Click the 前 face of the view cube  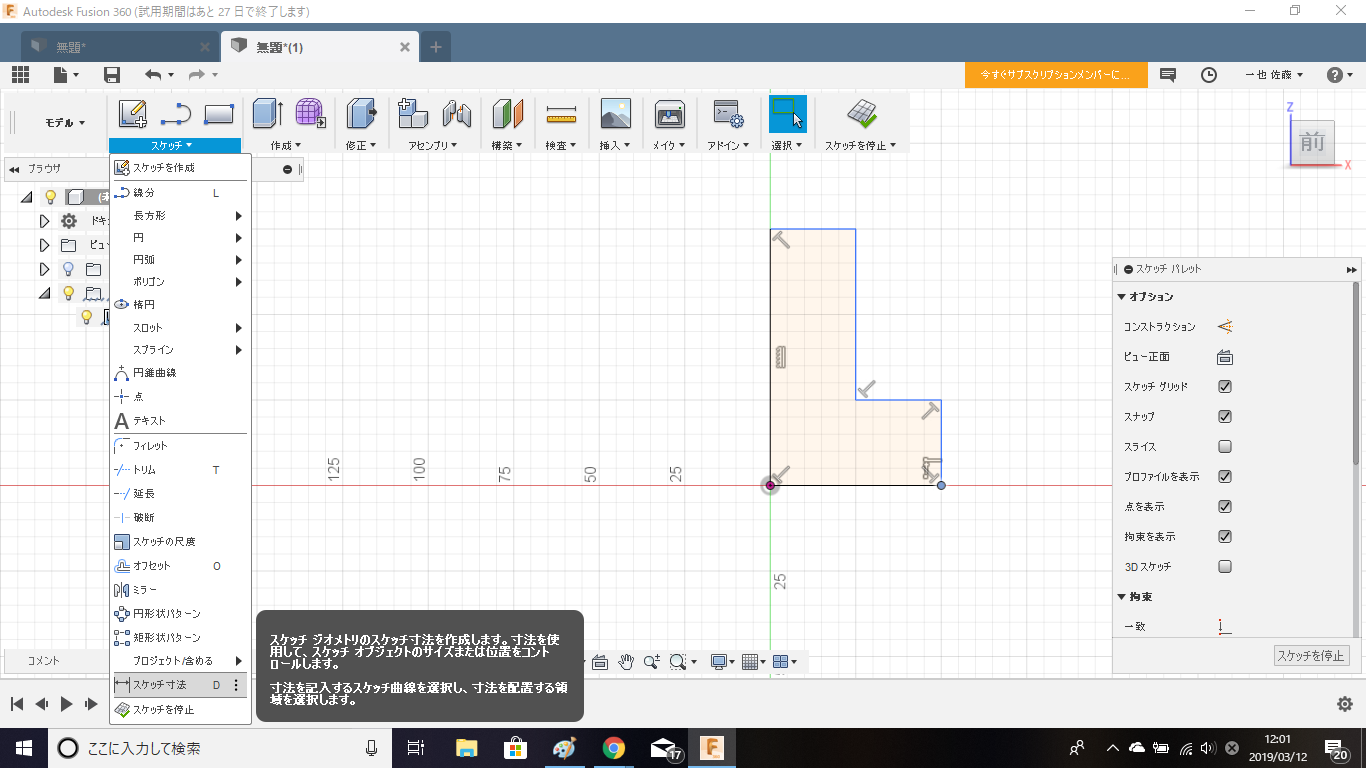[x=1312, y=143]
